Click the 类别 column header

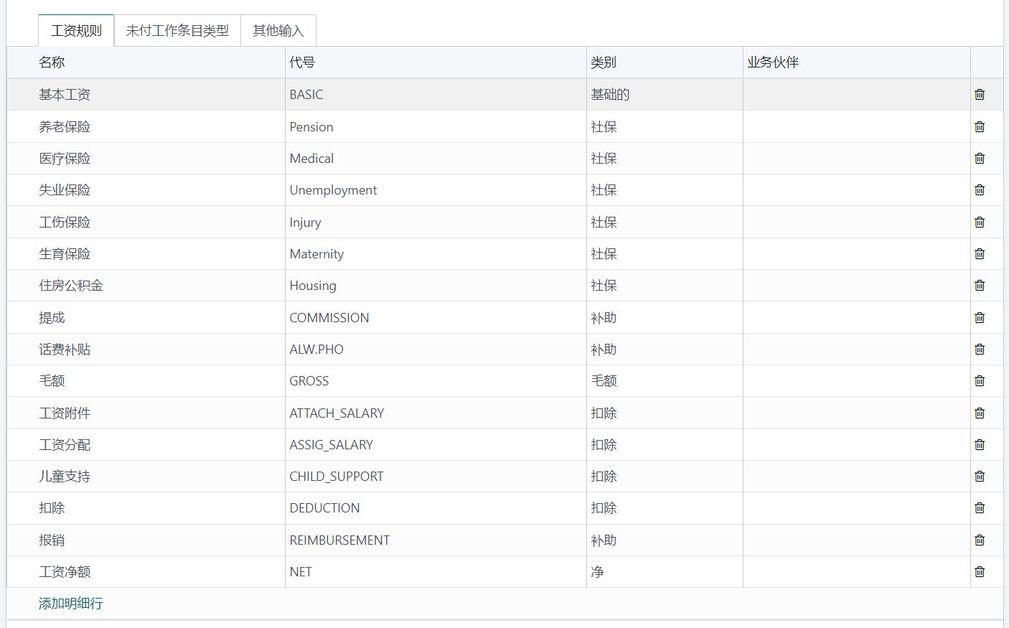[x=603, y=62]
